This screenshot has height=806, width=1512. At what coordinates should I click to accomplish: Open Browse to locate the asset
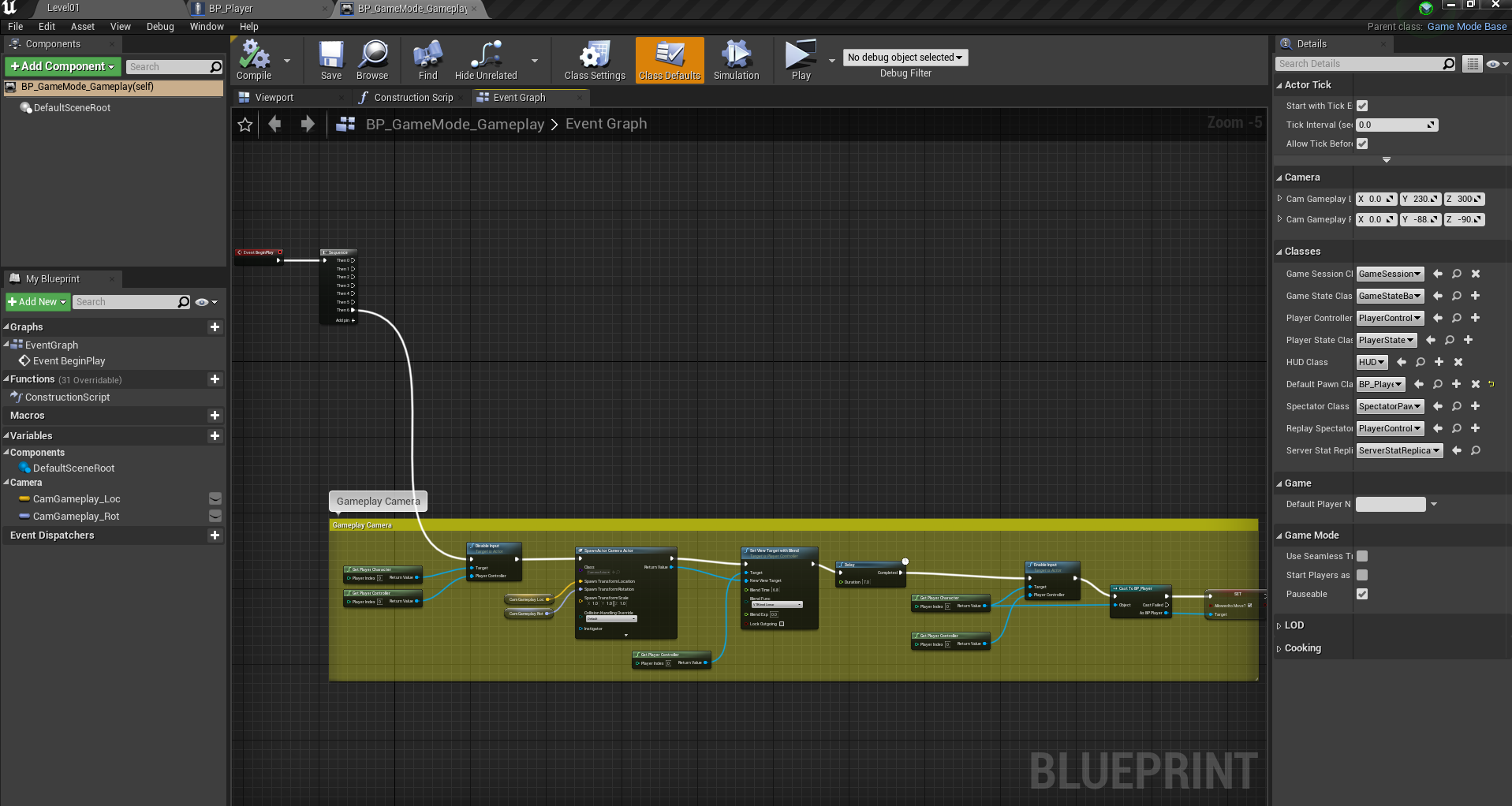(x=372, y=60)
